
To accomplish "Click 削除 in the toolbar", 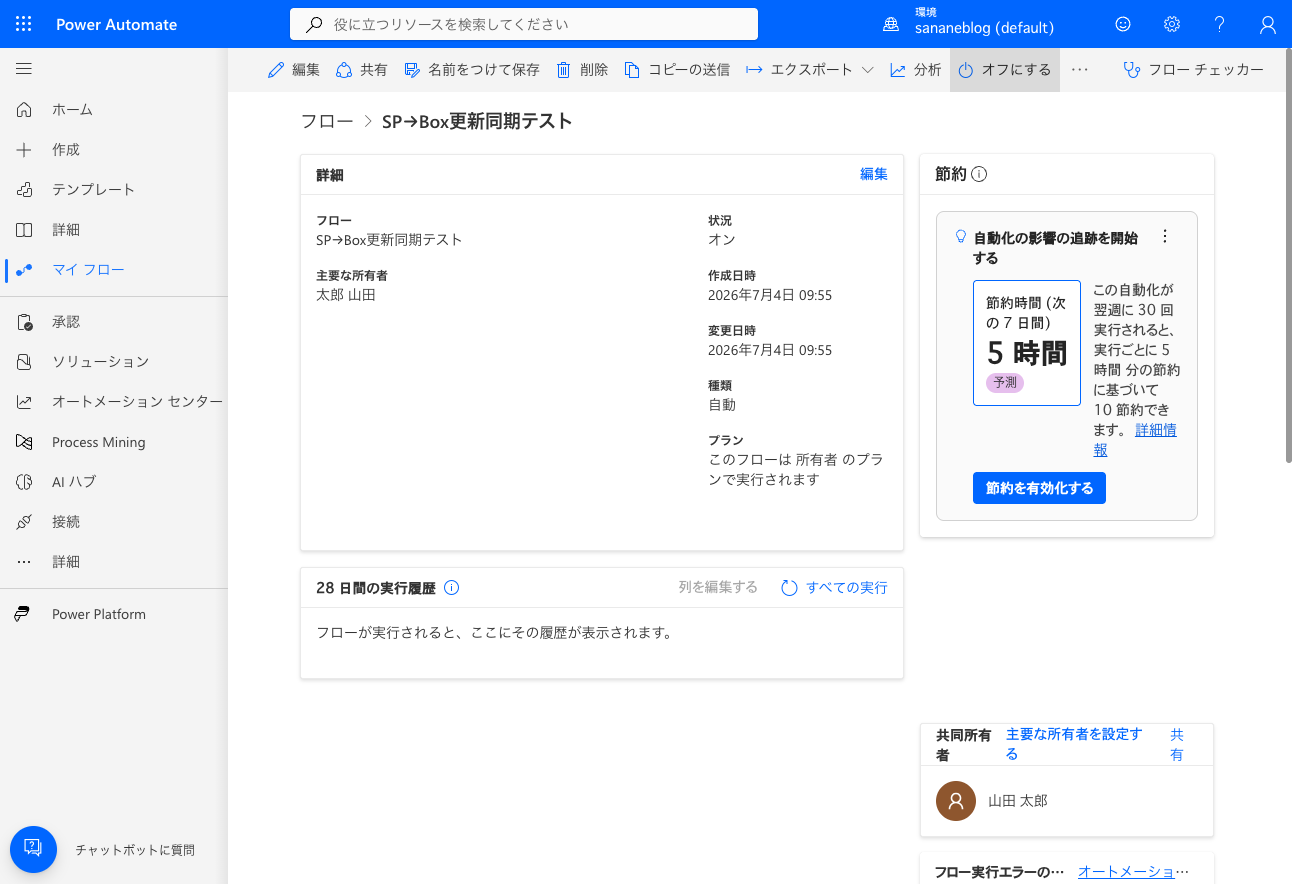I will coord(582,70).
